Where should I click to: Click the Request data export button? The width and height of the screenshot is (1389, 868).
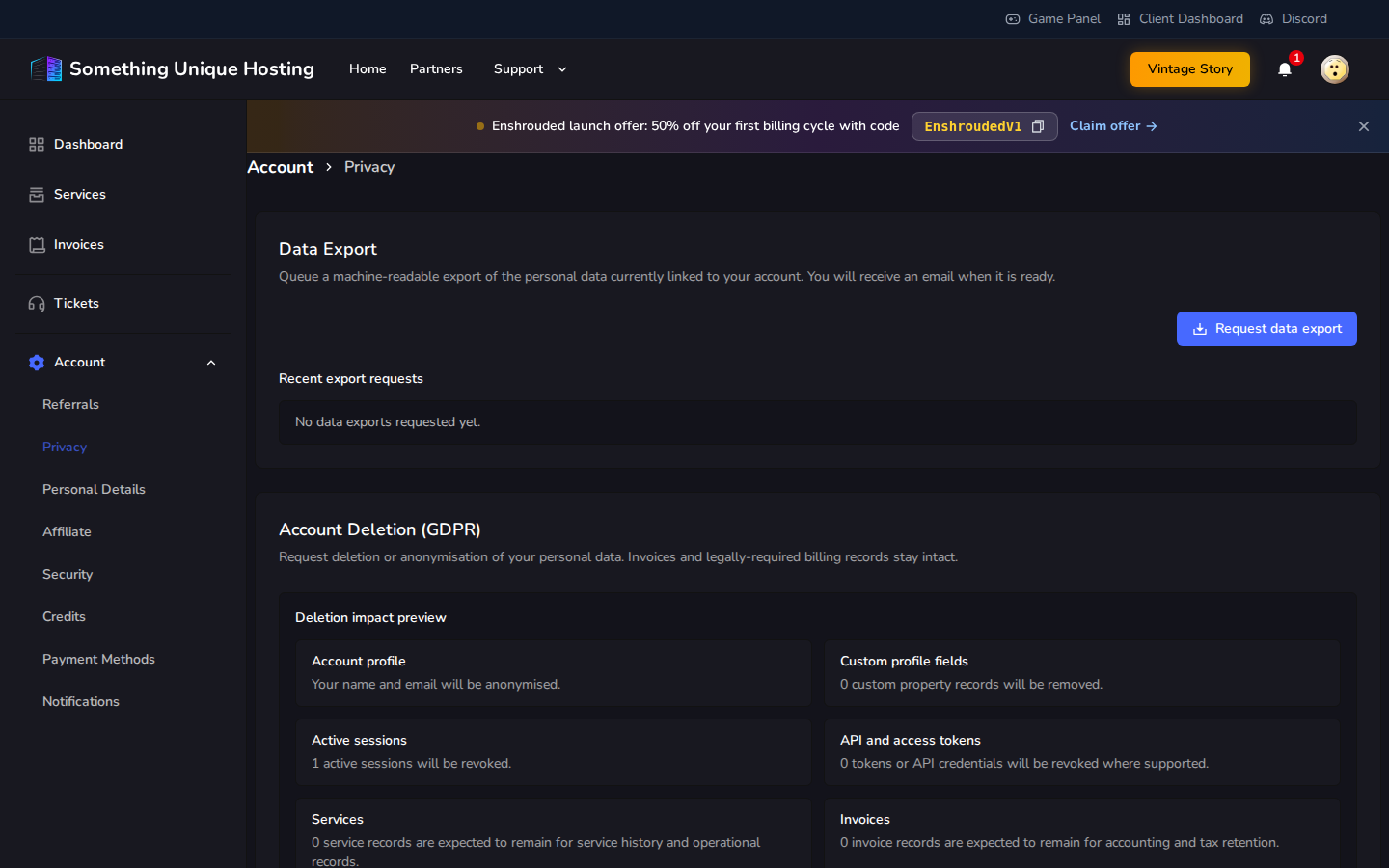[1266, 329]
